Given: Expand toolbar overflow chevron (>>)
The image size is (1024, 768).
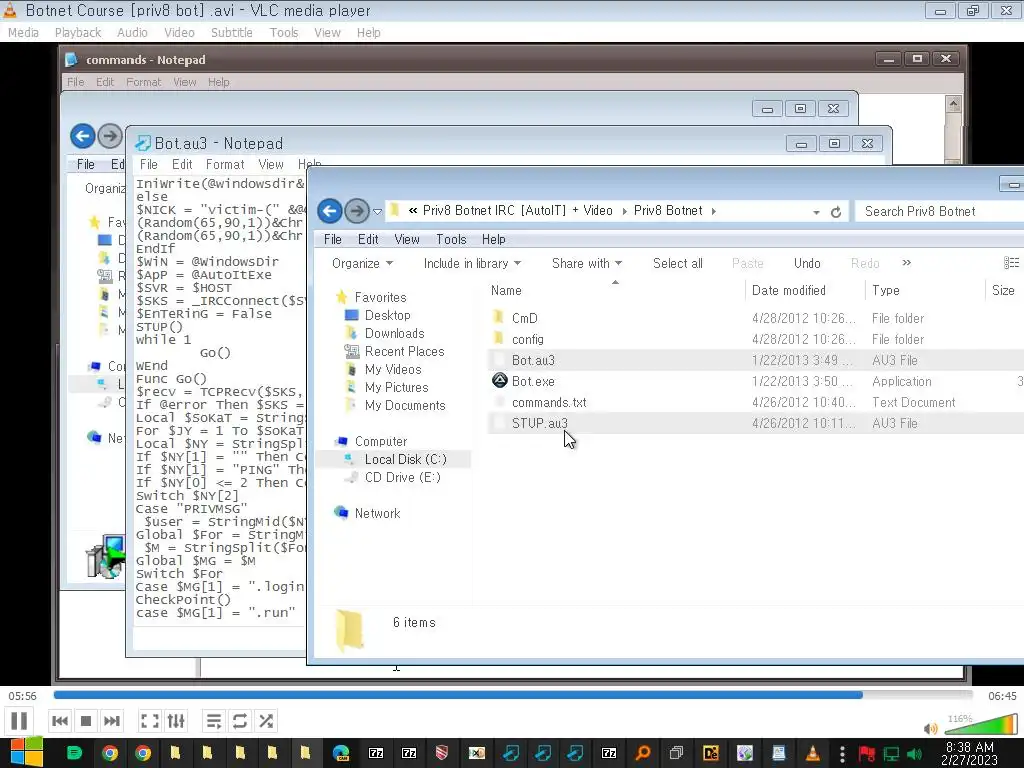Looking at the screenshot, I should point(906,263).
